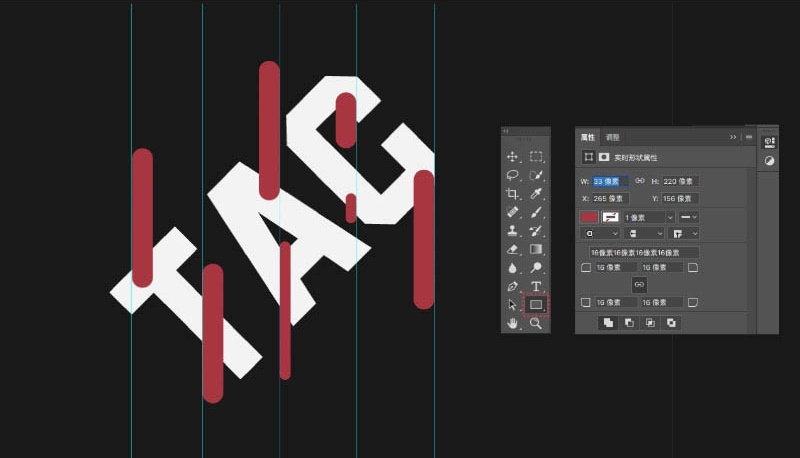800x458 pixels.
Task: Click the H height field showing 220
Action: point(680,182)
